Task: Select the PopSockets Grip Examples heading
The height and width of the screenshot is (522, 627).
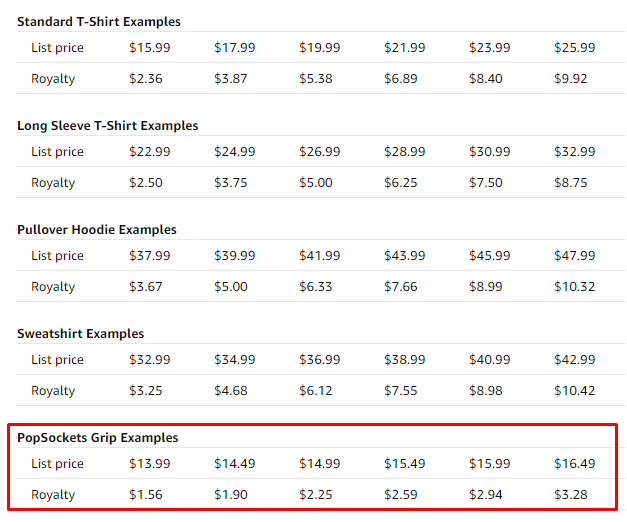Action: pyautogui.click(x=98, y=438)
